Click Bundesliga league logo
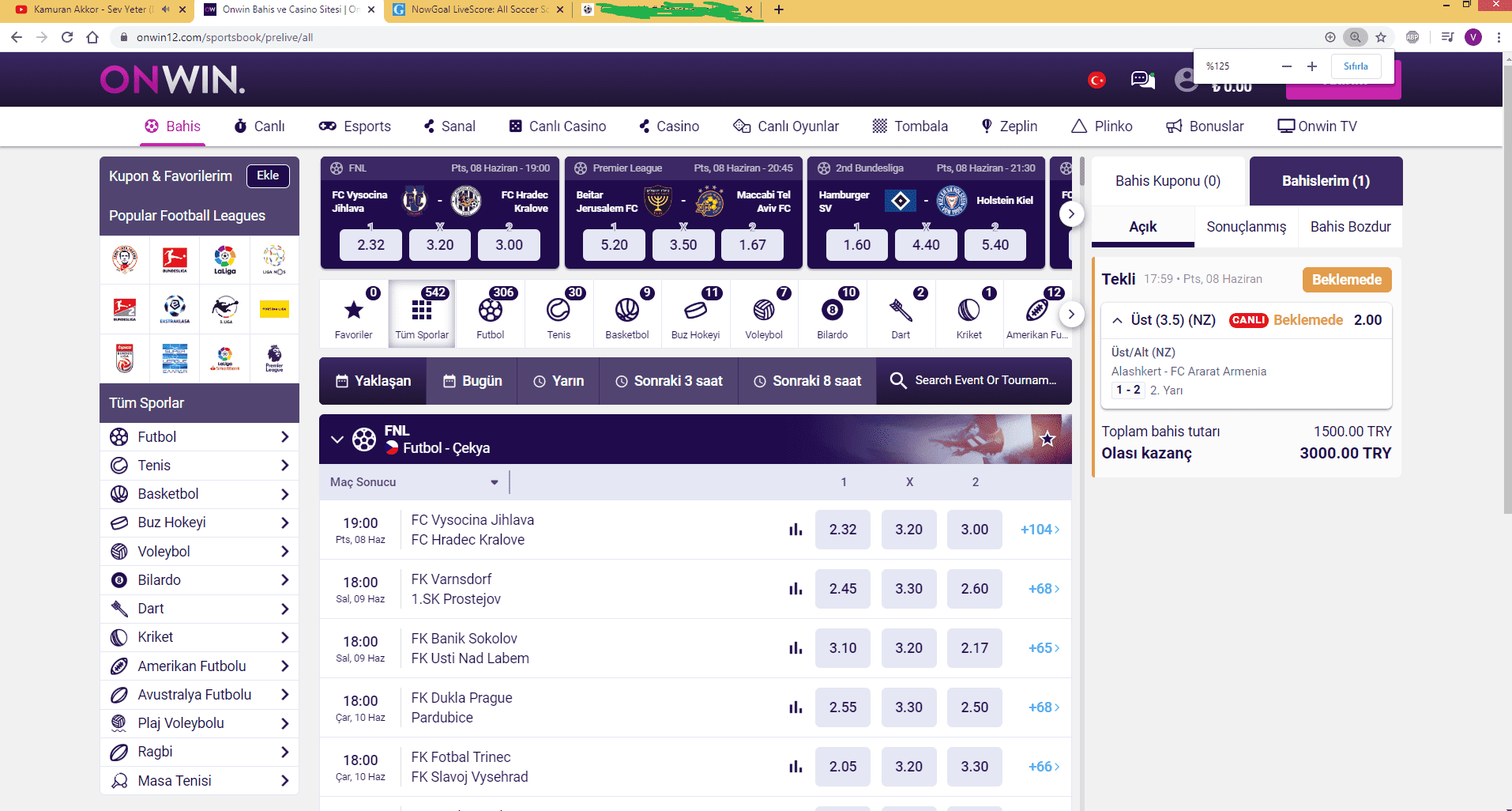The image size is (1512, 811). pos(175,259)
